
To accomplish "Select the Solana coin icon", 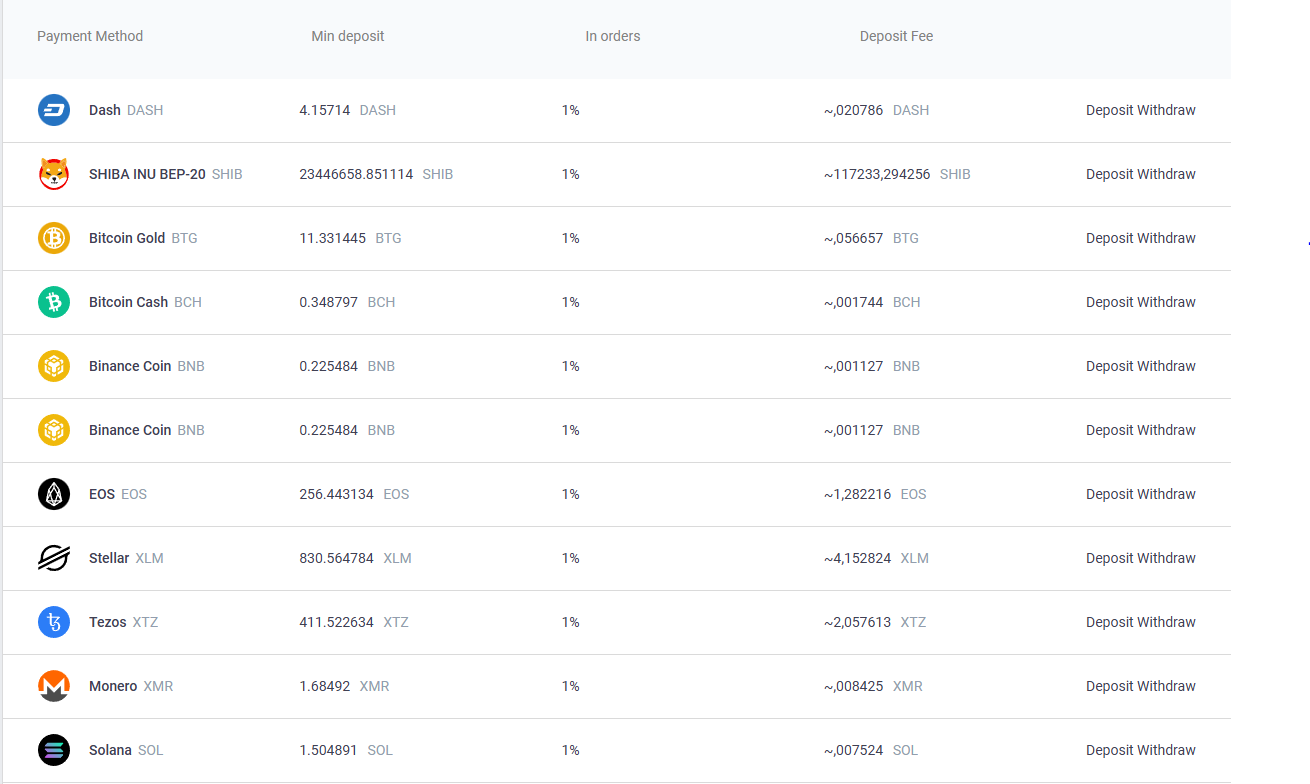I will coord(54,750).
